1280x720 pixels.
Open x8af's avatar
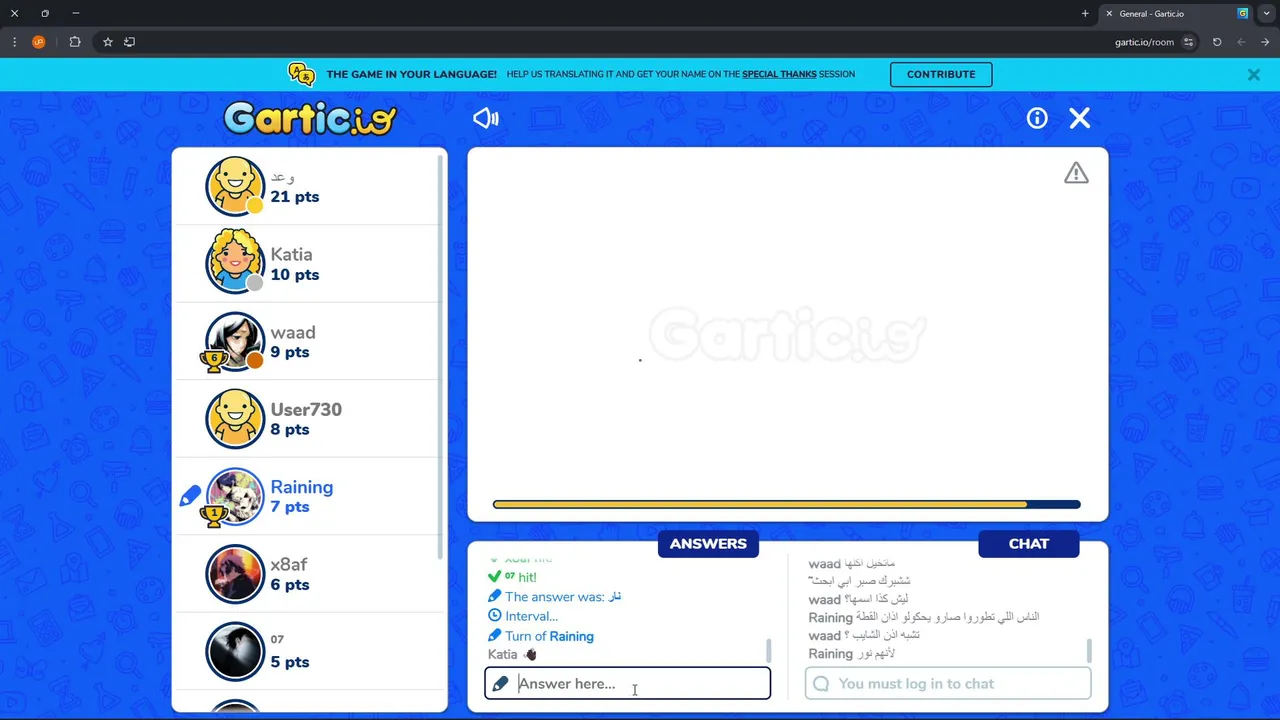235,574
